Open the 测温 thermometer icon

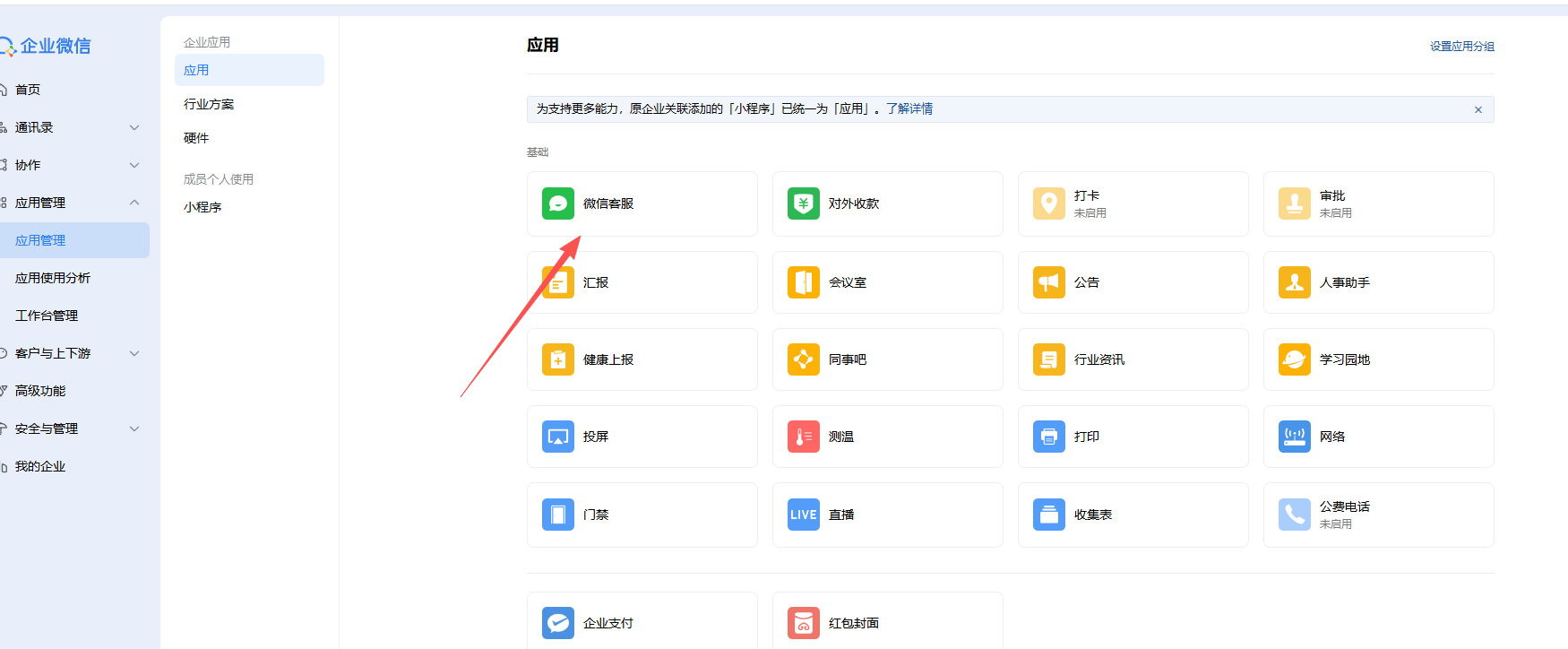(x=804, y=437)
